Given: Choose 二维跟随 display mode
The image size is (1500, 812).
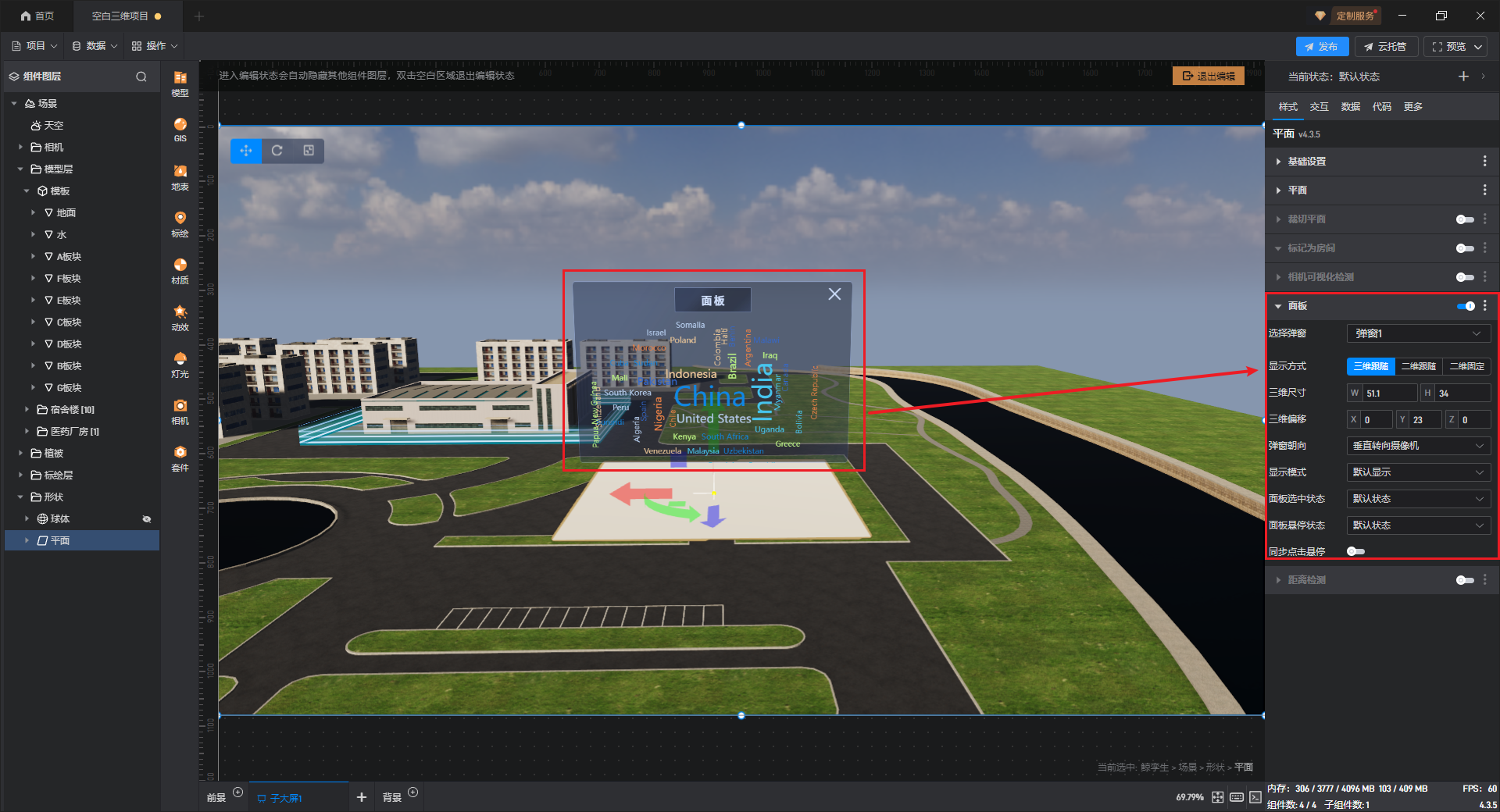Looking at the screenshot, I should [x=1419, y=366].
